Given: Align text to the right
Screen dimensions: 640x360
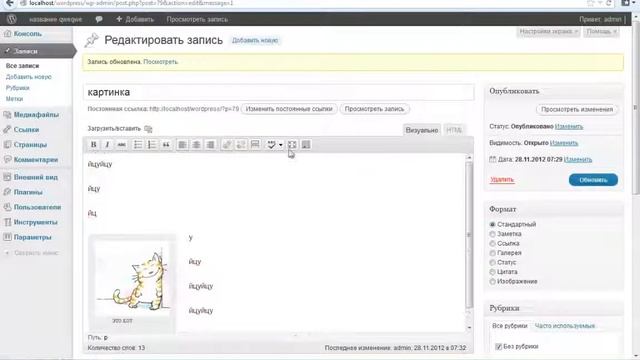Looking at the screenshot, I should pyautogui.click(x=210, y=144).
